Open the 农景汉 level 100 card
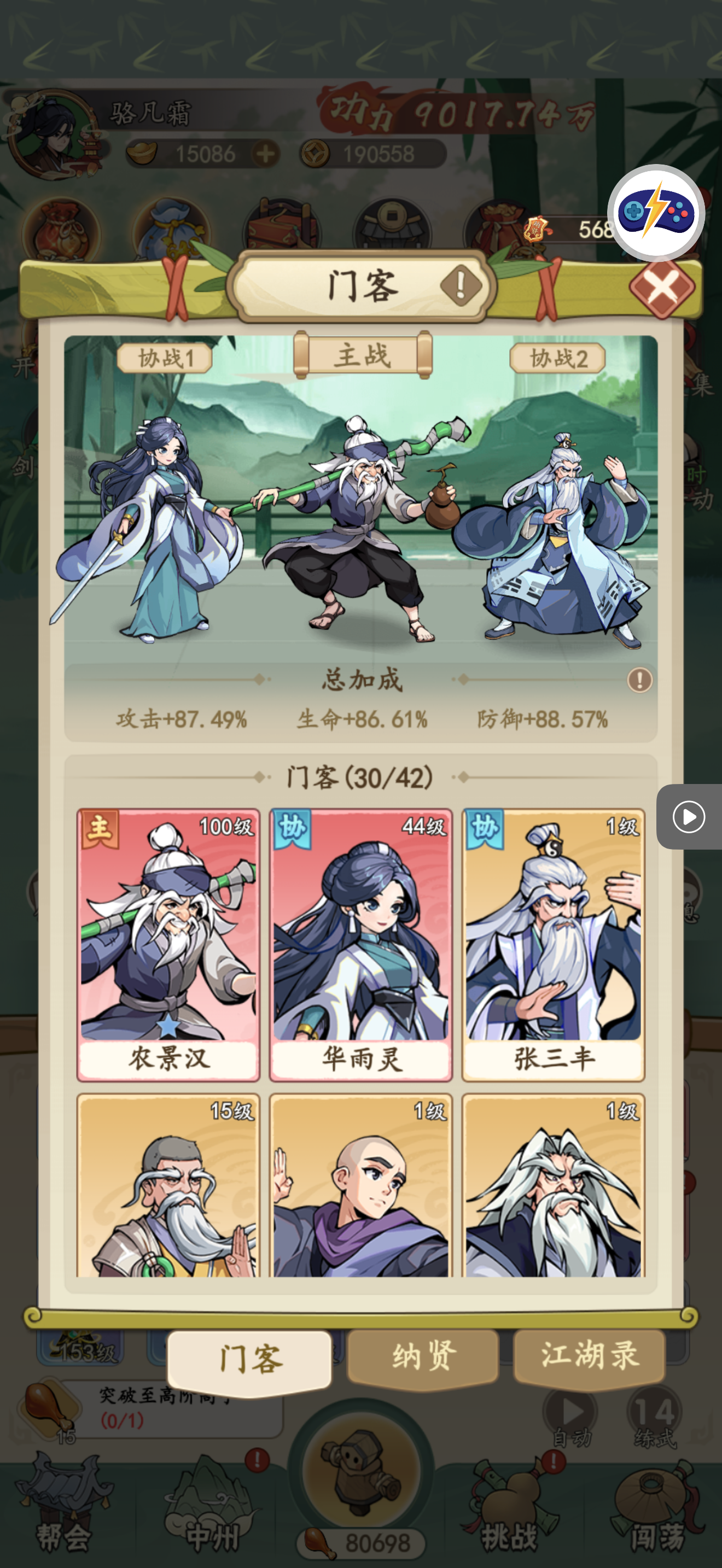This screenshot has width=722, height=1568. [168, 945]
